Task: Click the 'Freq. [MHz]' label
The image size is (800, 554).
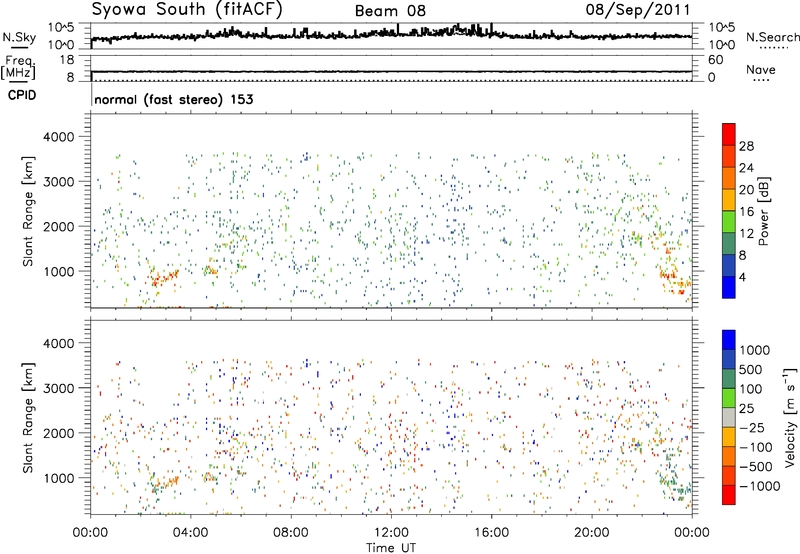Action: (x=19, y=67)
